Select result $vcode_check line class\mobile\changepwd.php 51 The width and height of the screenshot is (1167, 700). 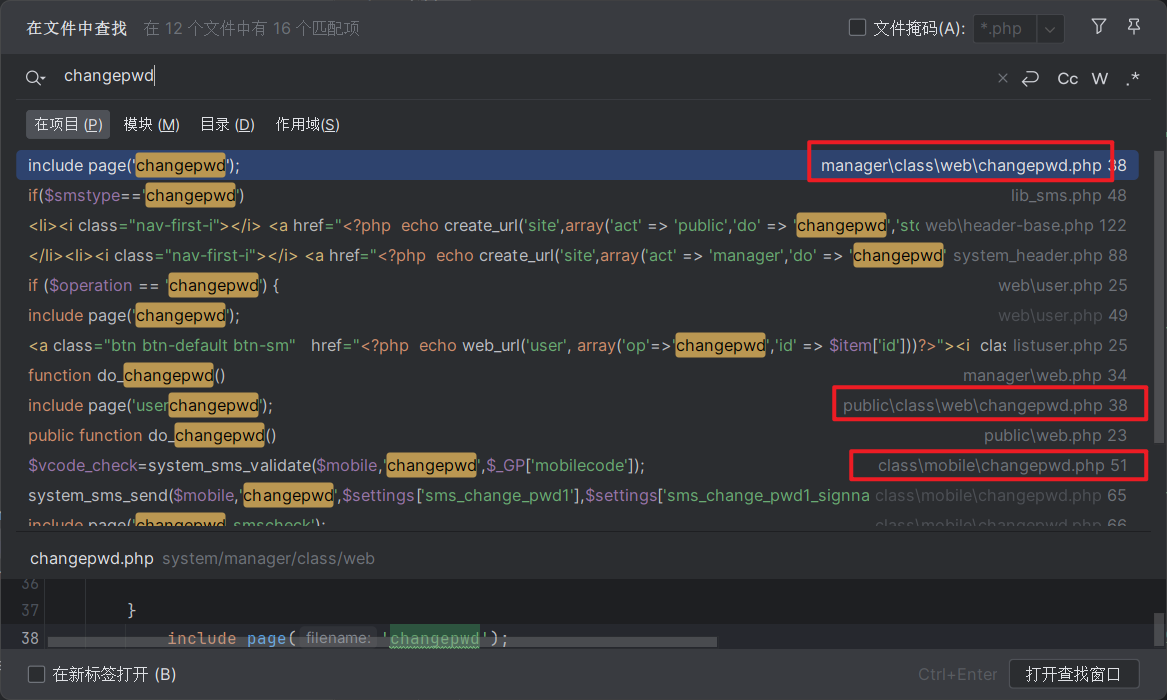578,466
